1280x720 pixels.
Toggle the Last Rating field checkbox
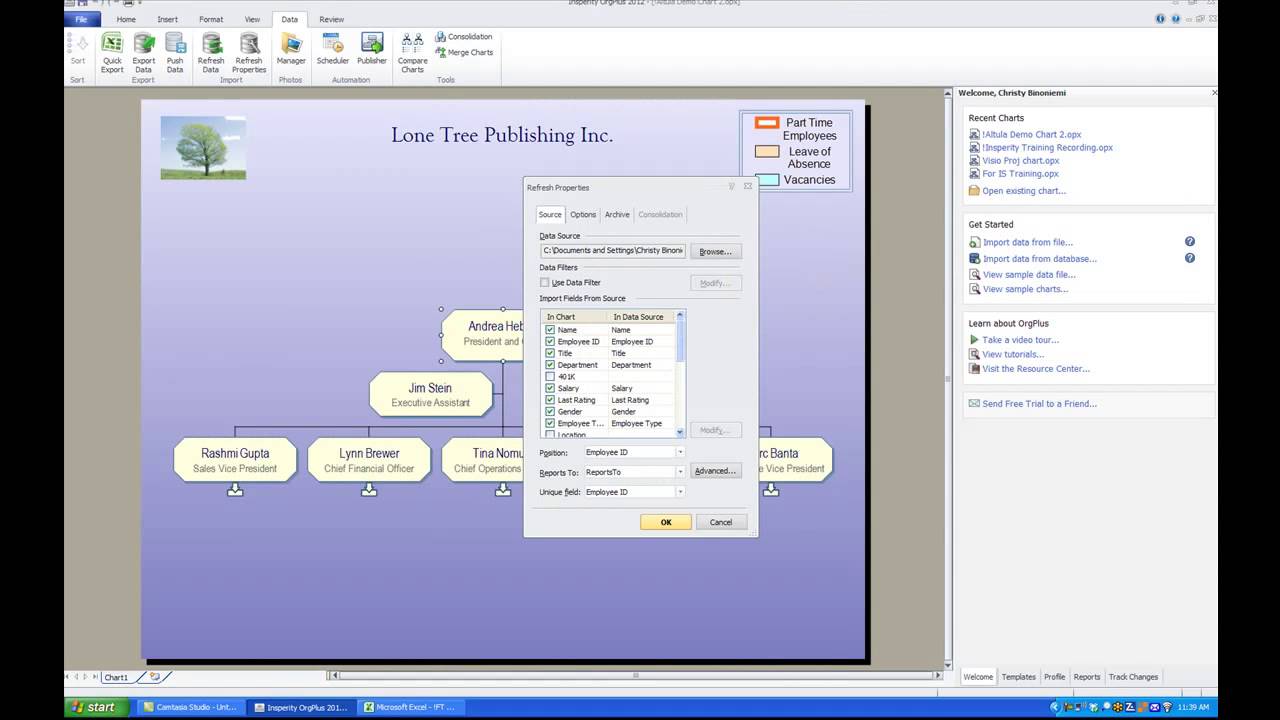[550, 400]
